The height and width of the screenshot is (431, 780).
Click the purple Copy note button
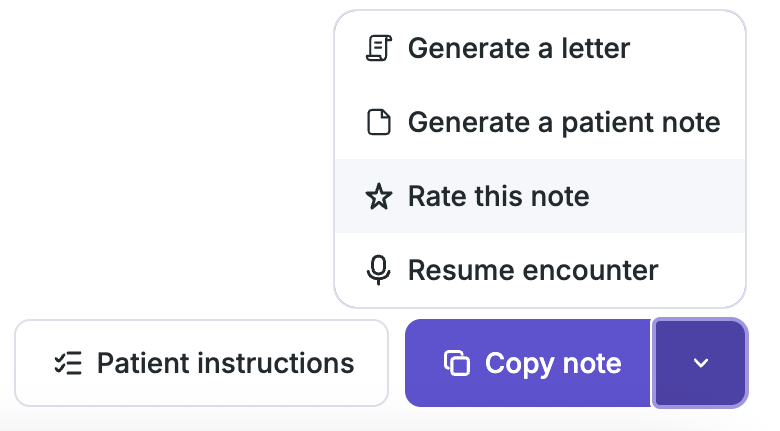(x=528, y=363)
